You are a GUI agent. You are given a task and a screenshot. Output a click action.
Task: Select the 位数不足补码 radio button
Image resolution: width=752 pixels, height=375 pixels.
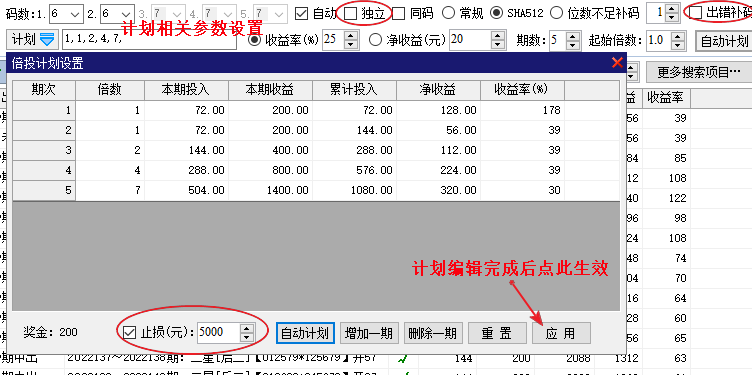pyautogui.click(x=556, y=13)
